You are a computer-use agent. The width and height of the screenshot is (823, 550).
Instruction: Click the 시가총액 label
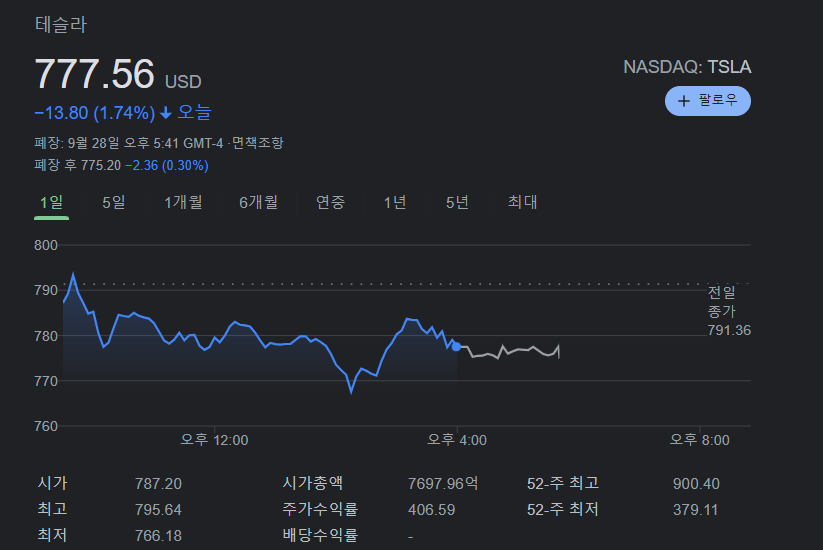click(x=313, y=483)
